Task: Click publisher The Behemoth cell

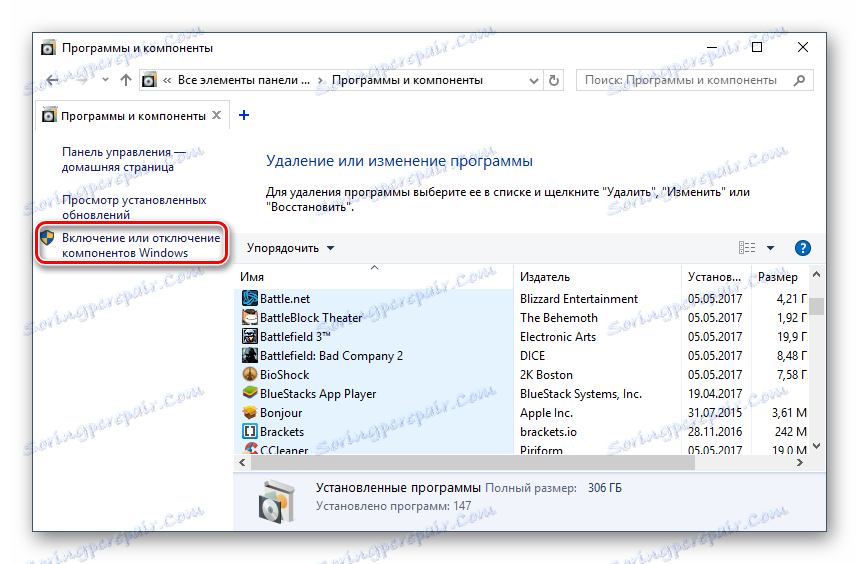Action: 559,318
